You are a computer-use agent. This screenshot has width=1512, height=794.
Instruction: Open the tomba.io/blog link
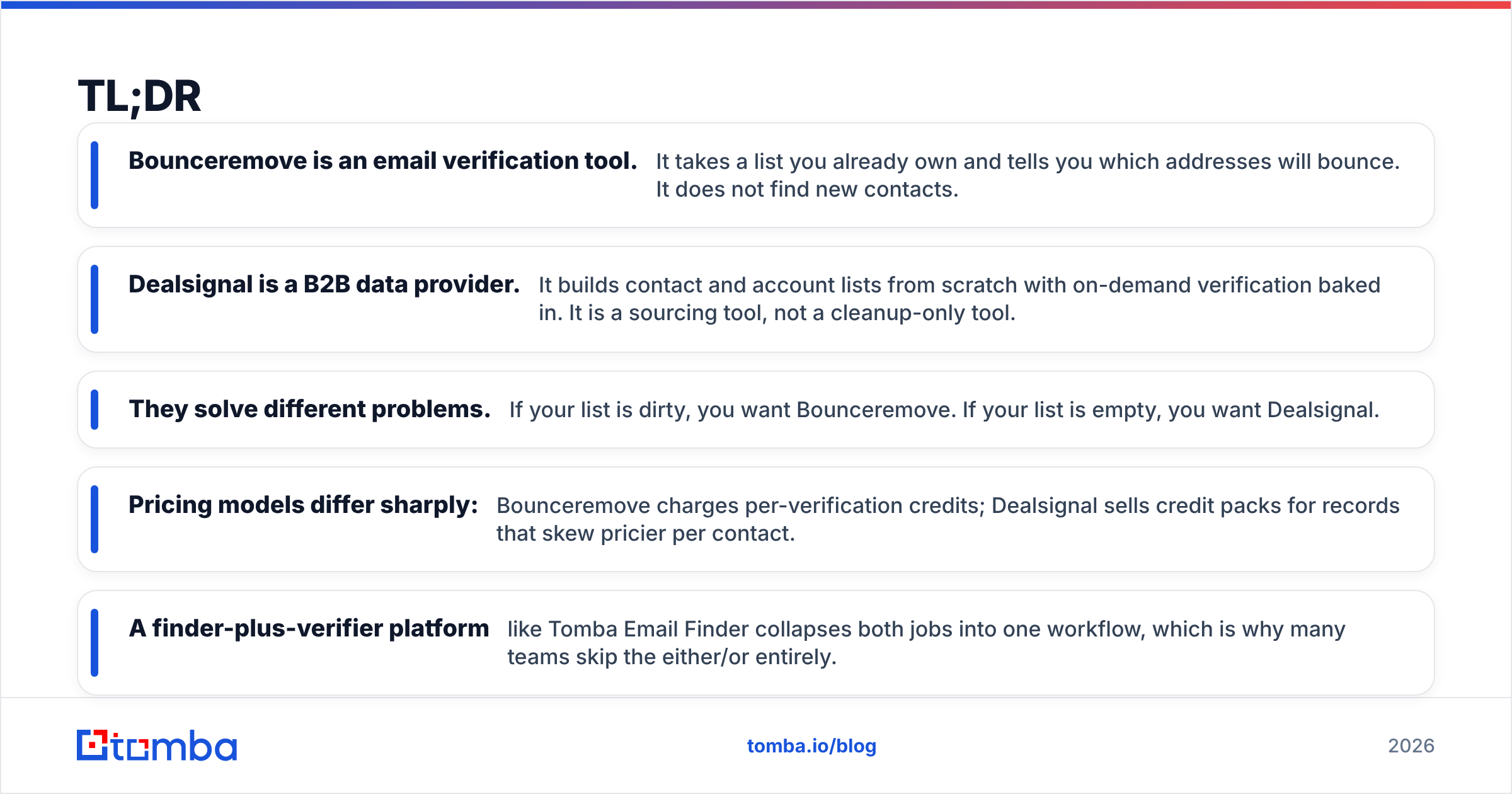[x=811, y=746]
